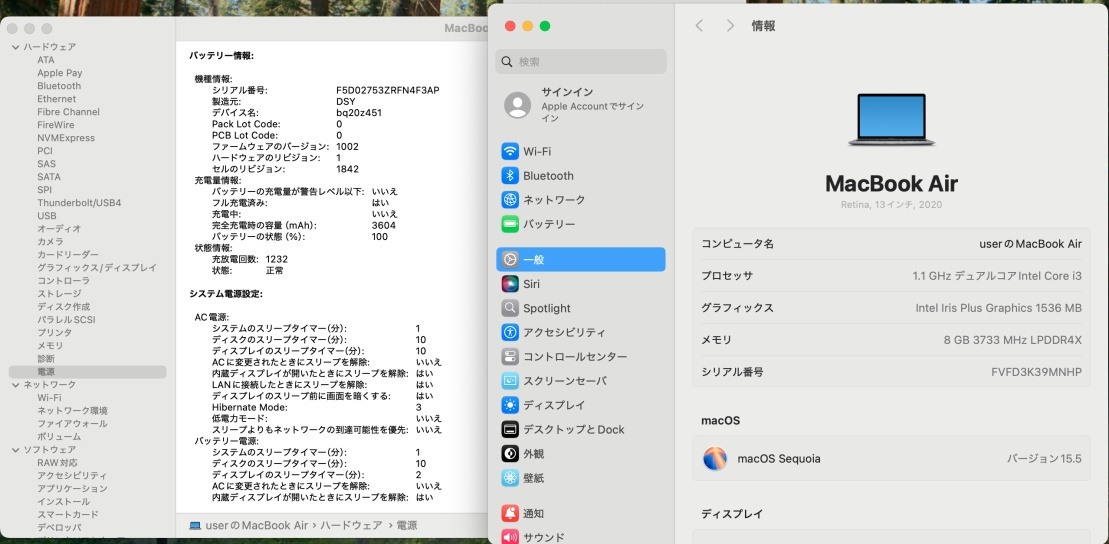Select the 壁紙 wallpaper icon
Screen dimensions: 1109x544
(510, 478)
